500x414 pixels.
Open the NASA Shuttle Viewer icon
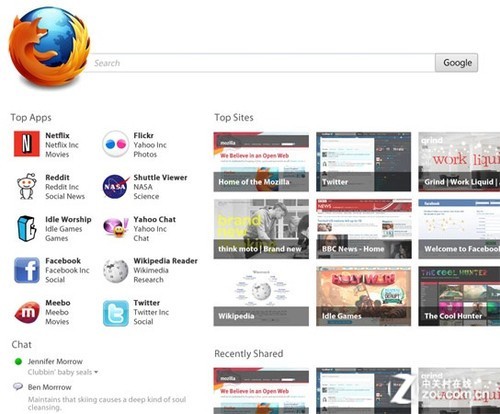click(116, 186)
